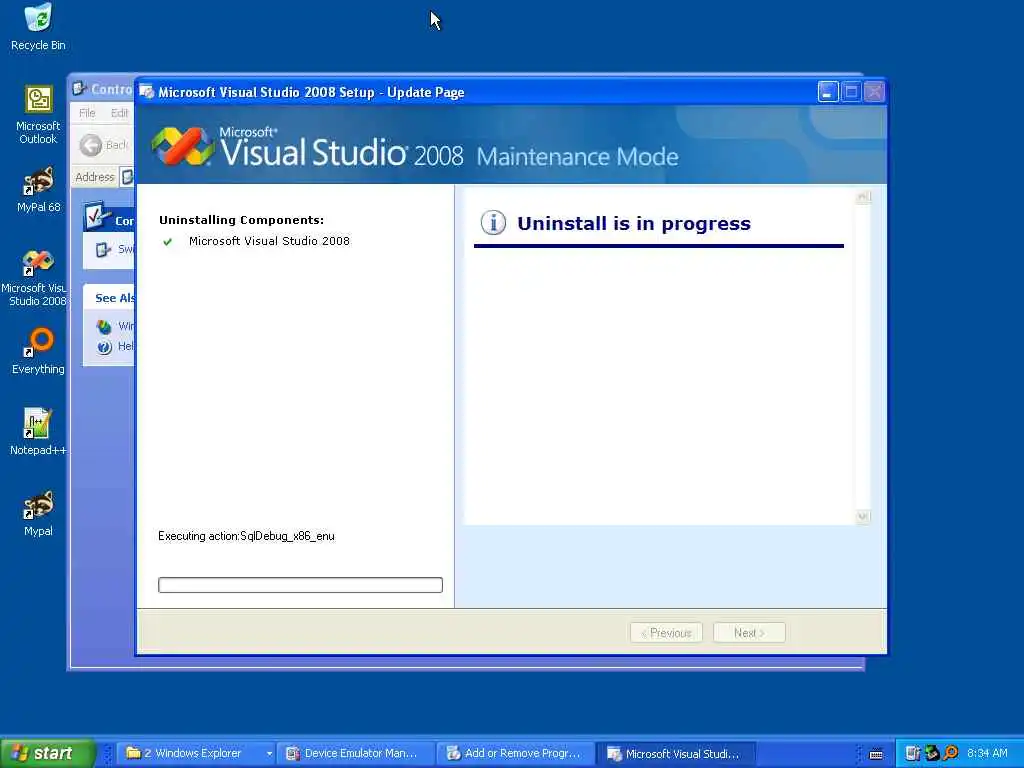The image size is (1024, 768).
Task: Click the Uninstall is in progress heading
Action: (x=634, y=223)
